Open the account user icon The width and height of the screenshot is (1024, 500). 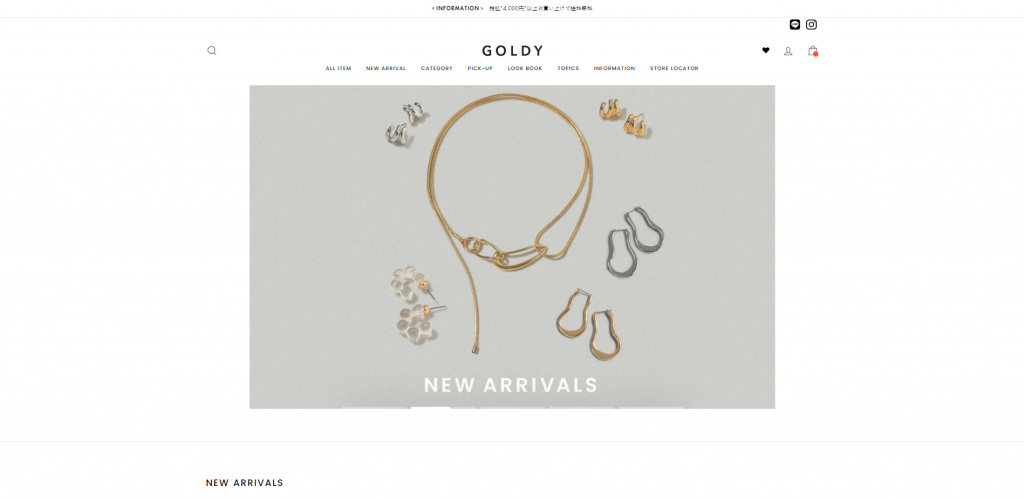coord(788,51)
